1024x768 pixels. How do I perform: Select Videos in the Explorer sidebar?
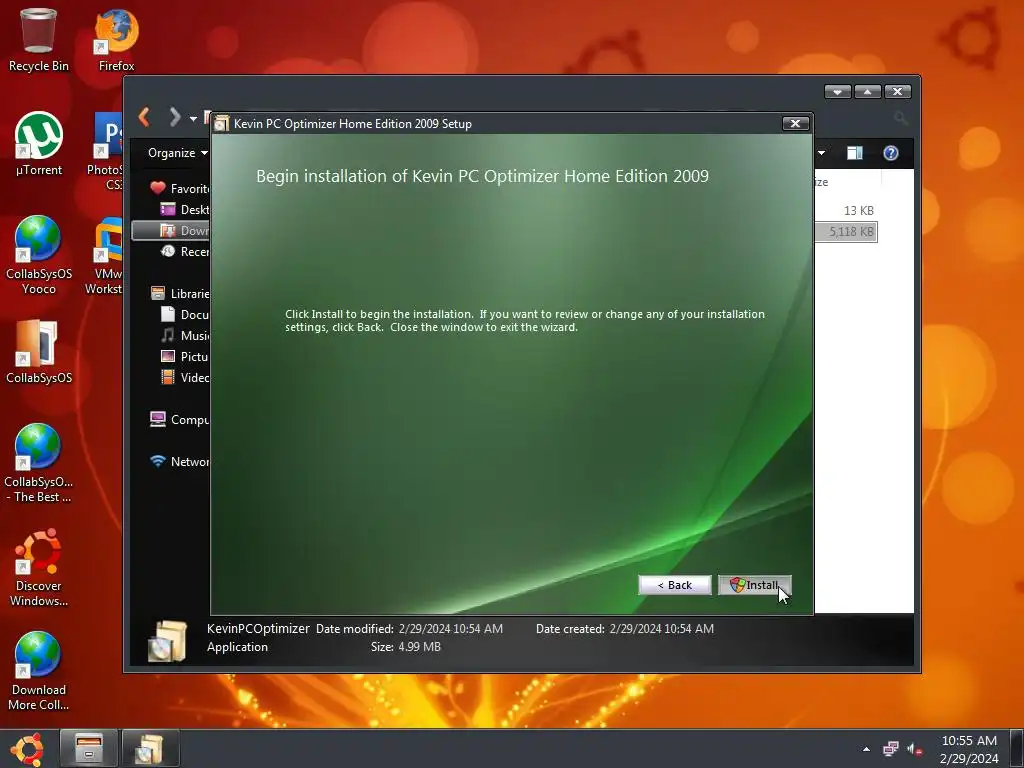coord(185,377)
